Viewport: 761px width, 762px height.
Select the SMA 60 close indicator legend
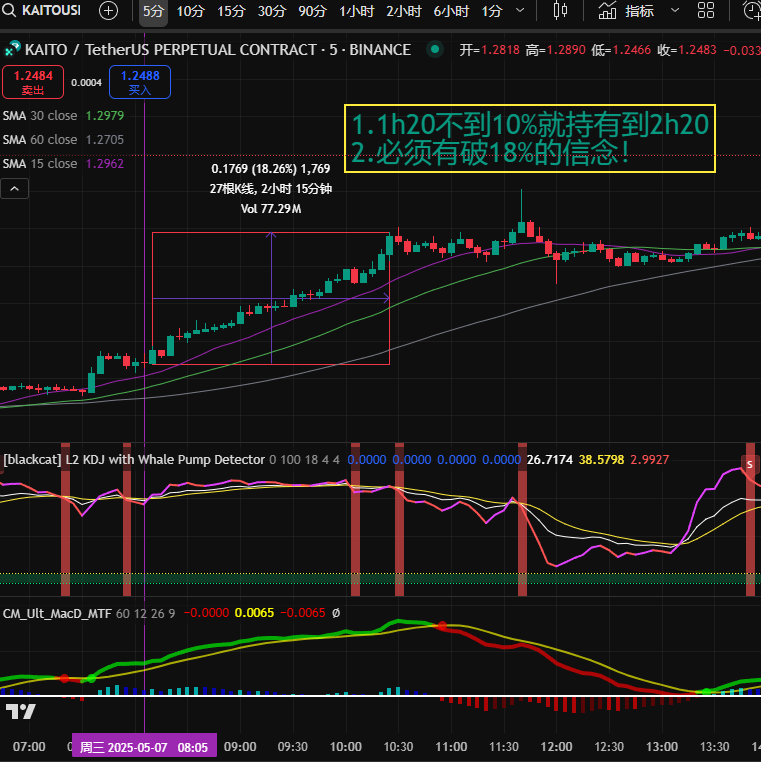(x=63, y=139)
